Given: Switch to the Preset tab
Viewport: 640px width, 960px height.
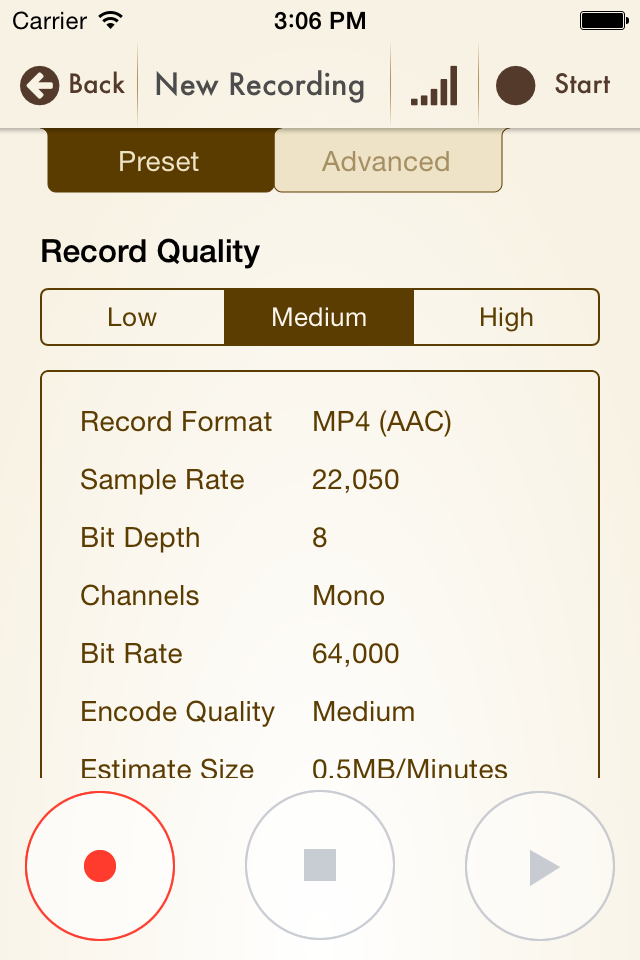Looking at the screenshot, I should click(x=160, y=161).
